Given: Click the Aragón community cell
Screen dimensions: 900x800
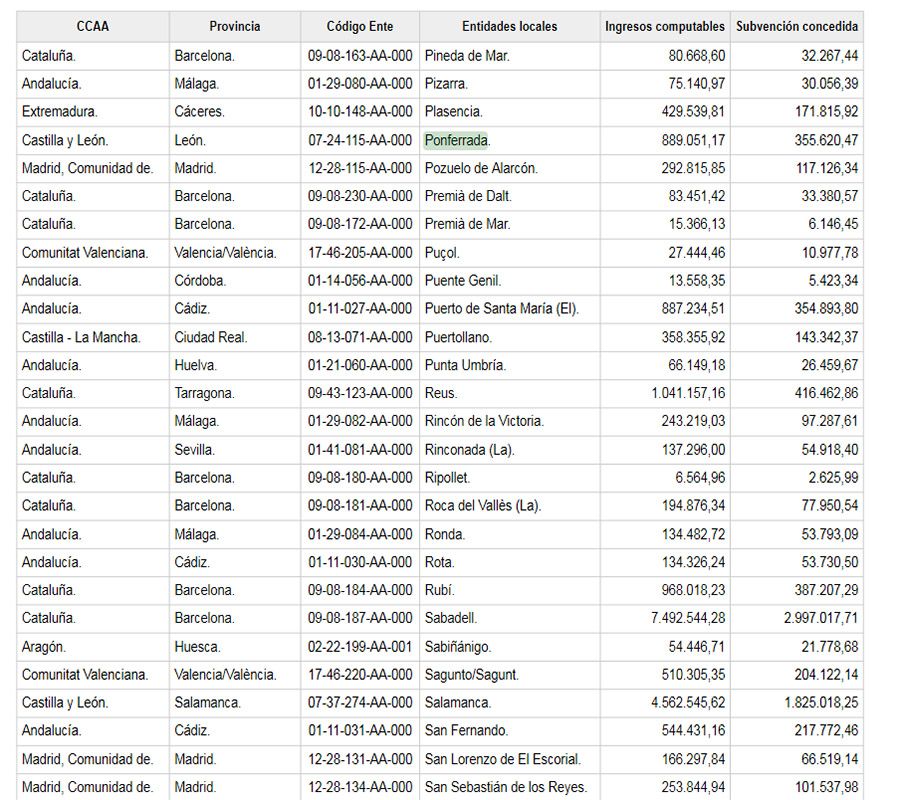Looking at the screenshot, I should [44, 647].
